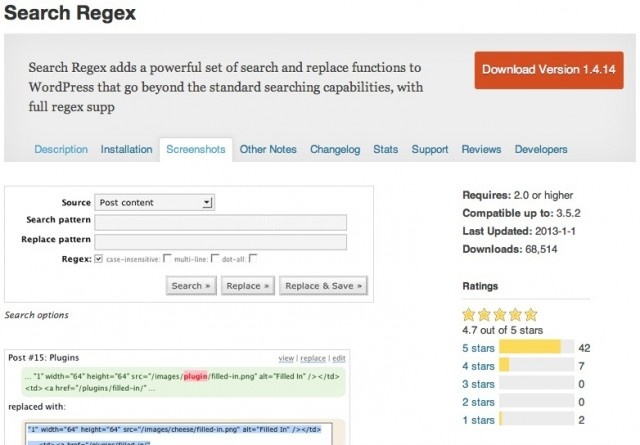640x445 pixels.
Task: Click the Replace » button
Action: (248, 286)
